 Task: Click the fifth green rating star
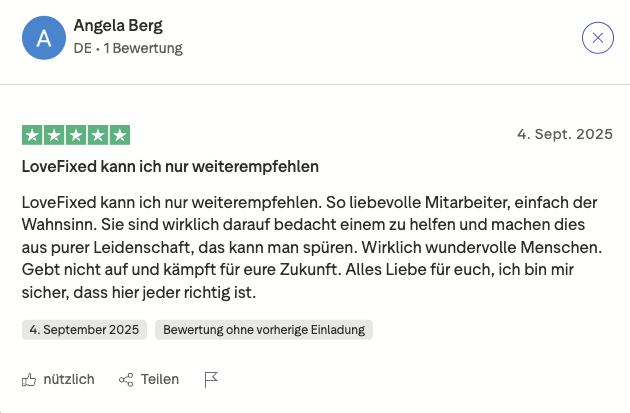119,135
